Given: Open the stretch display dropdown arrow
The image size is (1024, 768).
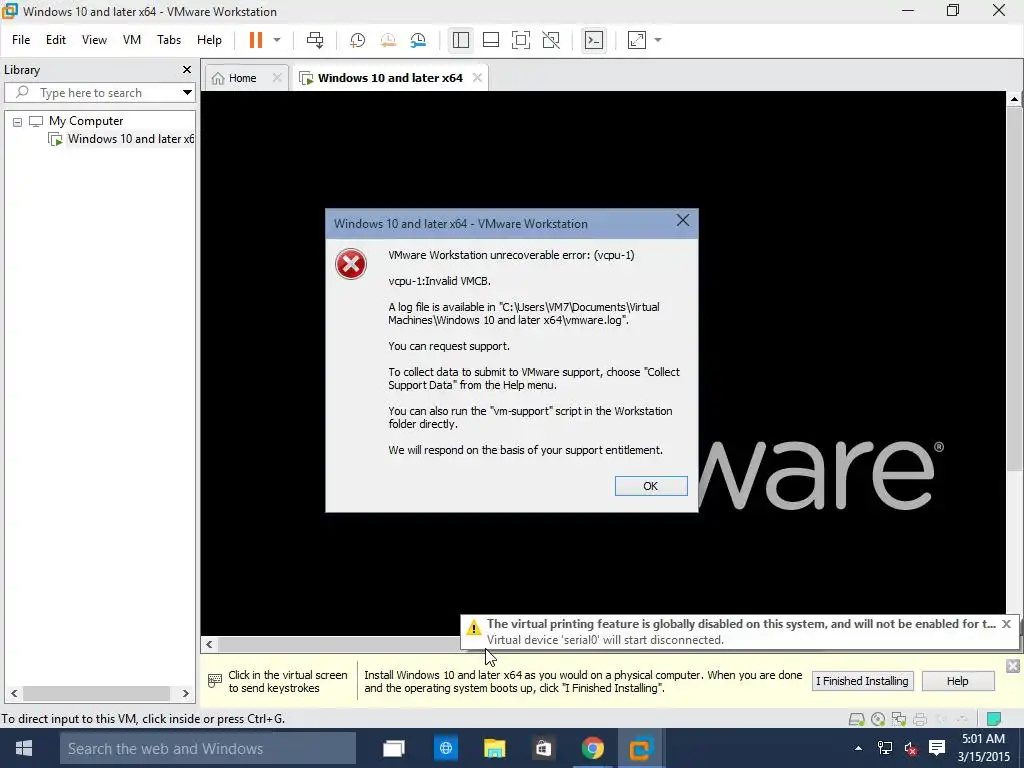Looking at the screenshot, I should click(x=658, y=40).
